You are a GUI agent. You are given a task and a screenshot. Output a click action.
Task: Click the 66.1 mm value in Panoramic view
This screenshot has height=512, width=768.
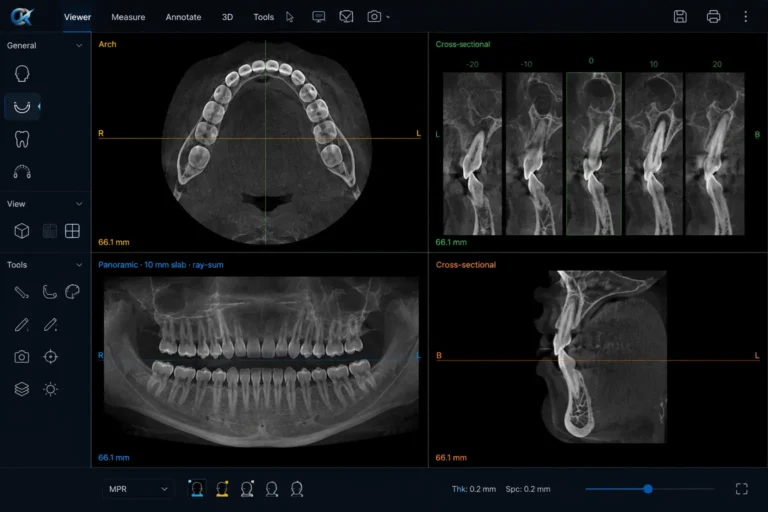pyautogui.click(x=114, y=458)
